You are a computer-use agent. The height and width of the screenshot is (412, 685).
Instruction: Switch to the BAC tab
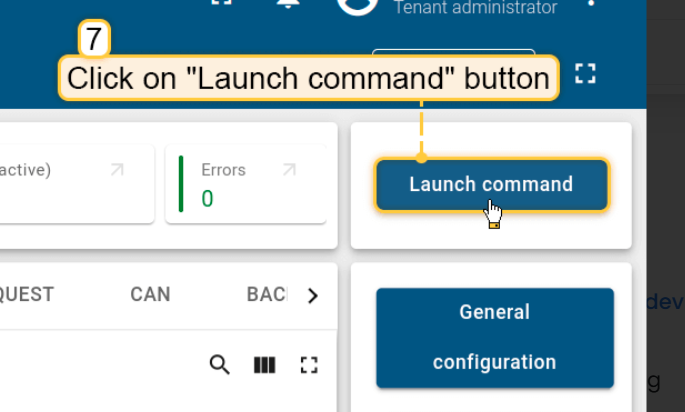click(x=267, y=294)
